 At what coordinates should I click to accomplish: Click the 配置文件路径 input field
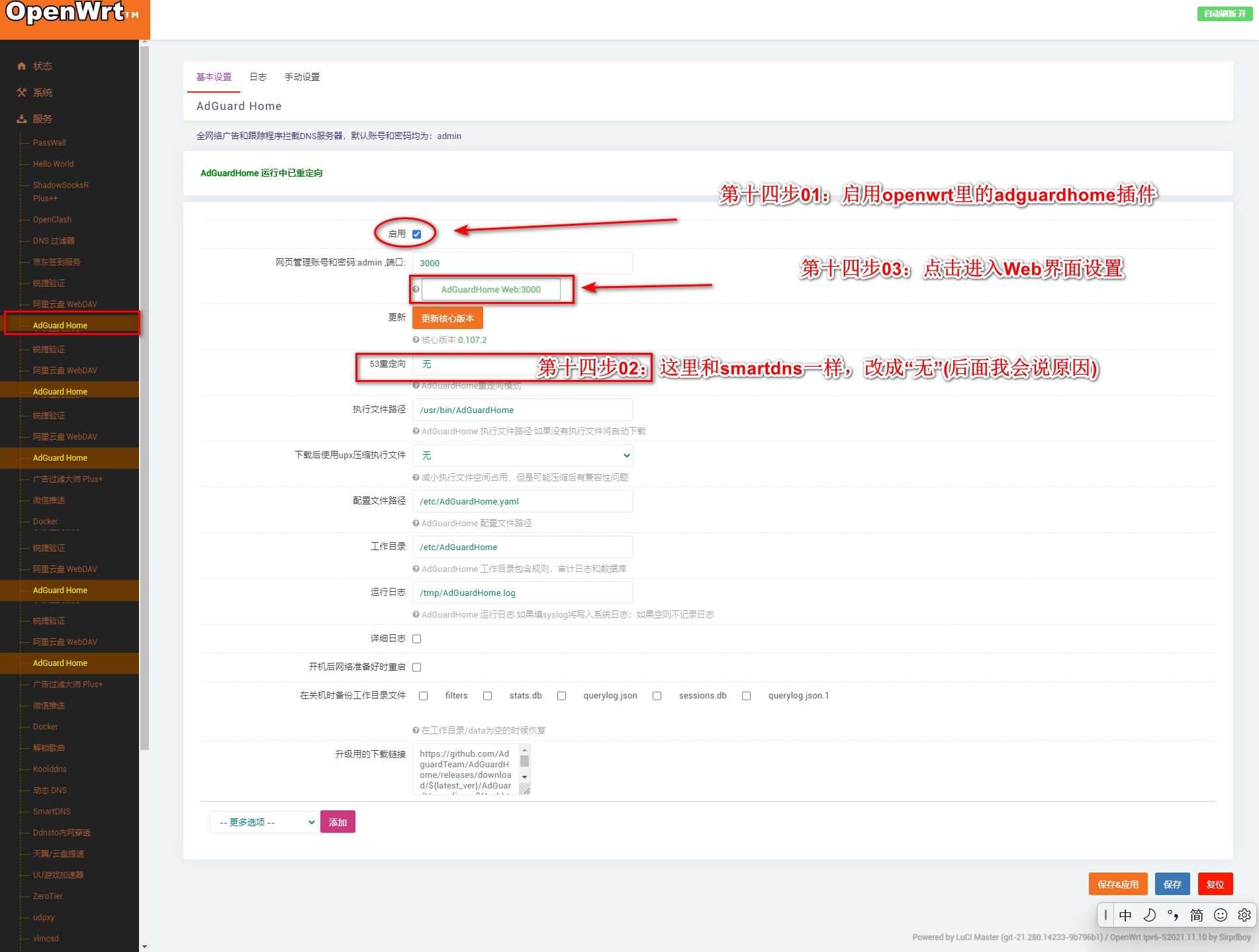point(522,501)
